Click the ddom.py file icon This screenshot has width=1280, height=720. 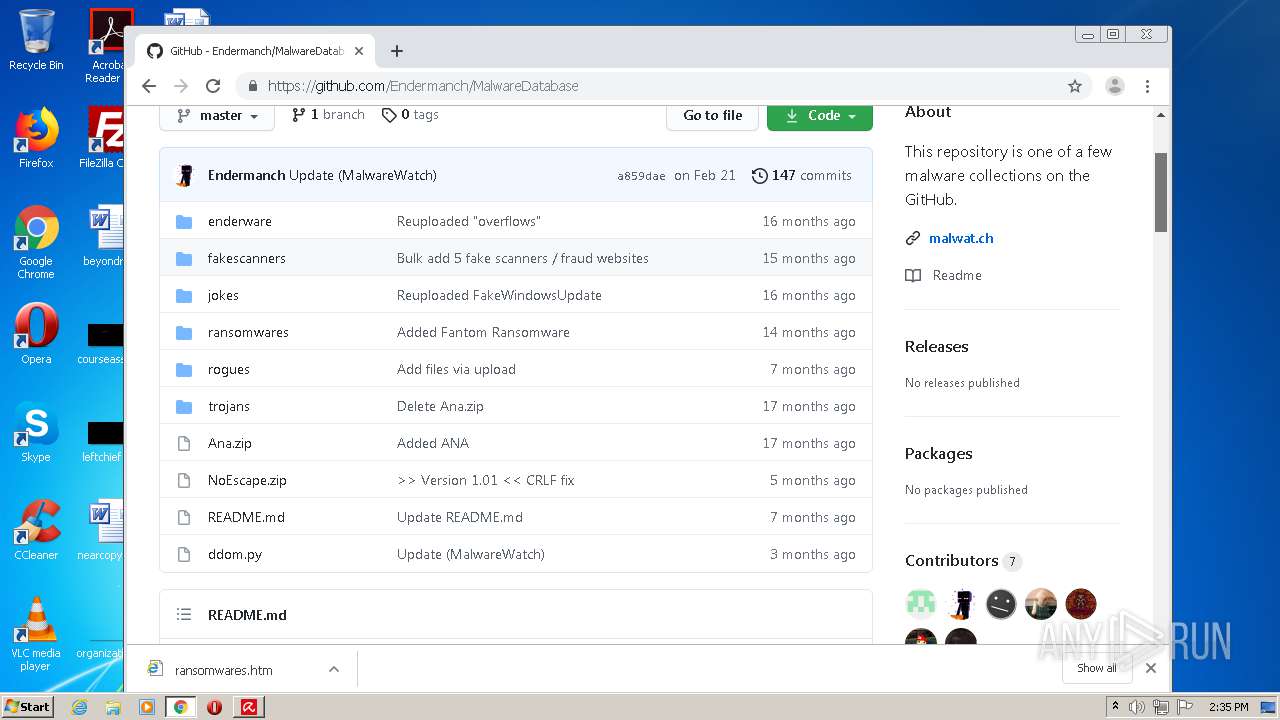pyautogui.click(x=184, y=554)
